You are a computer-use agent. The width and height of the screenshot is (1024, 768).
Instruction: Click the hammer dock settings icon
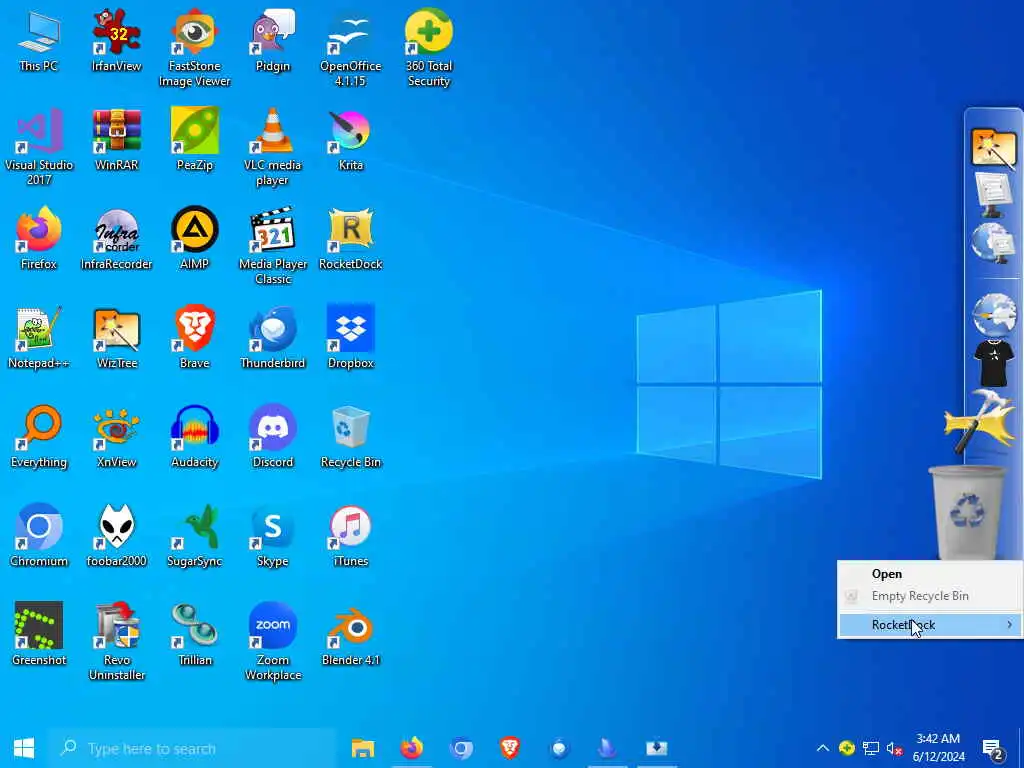pyautogui.click(x=980, y=421)
